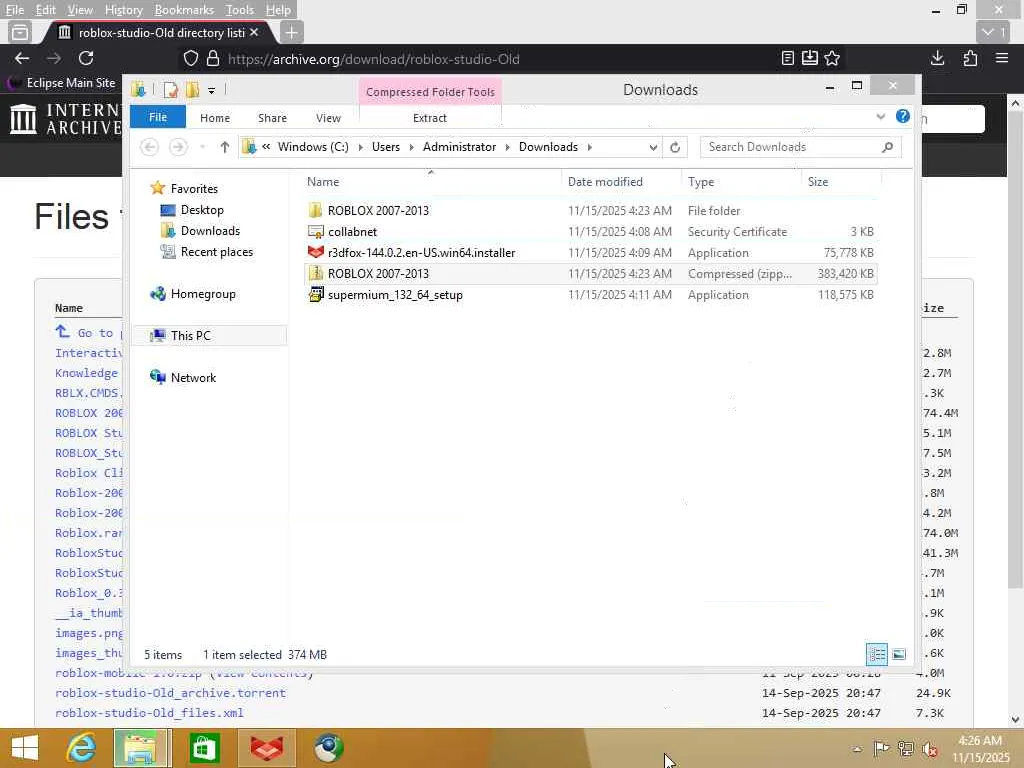Click the network tray icon
Image resolution: width=1024 pixels, height=768 pixels.
coord(905,748)
